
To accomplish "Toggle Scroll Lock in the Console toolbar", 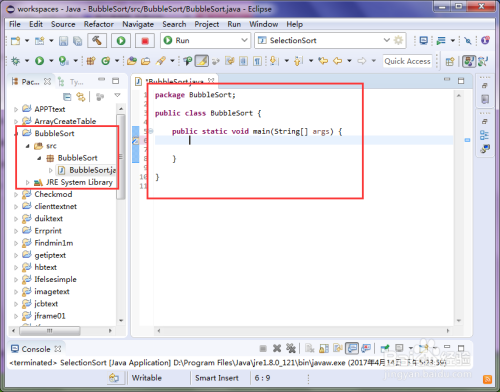I will [x=324, y=349].
